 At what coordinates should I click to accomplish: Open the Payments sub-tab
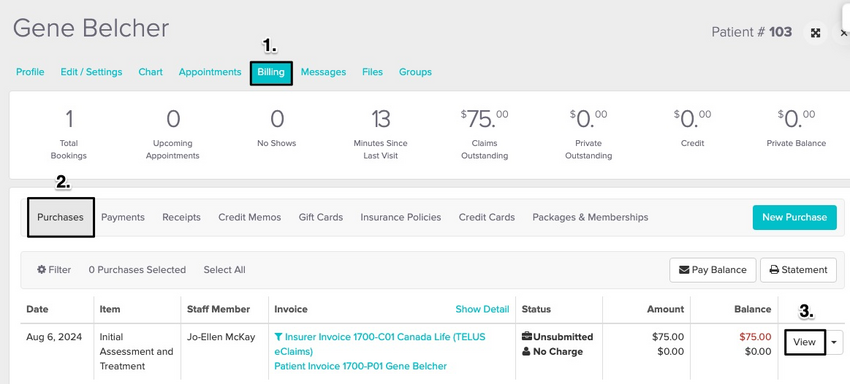pos(123,217)
